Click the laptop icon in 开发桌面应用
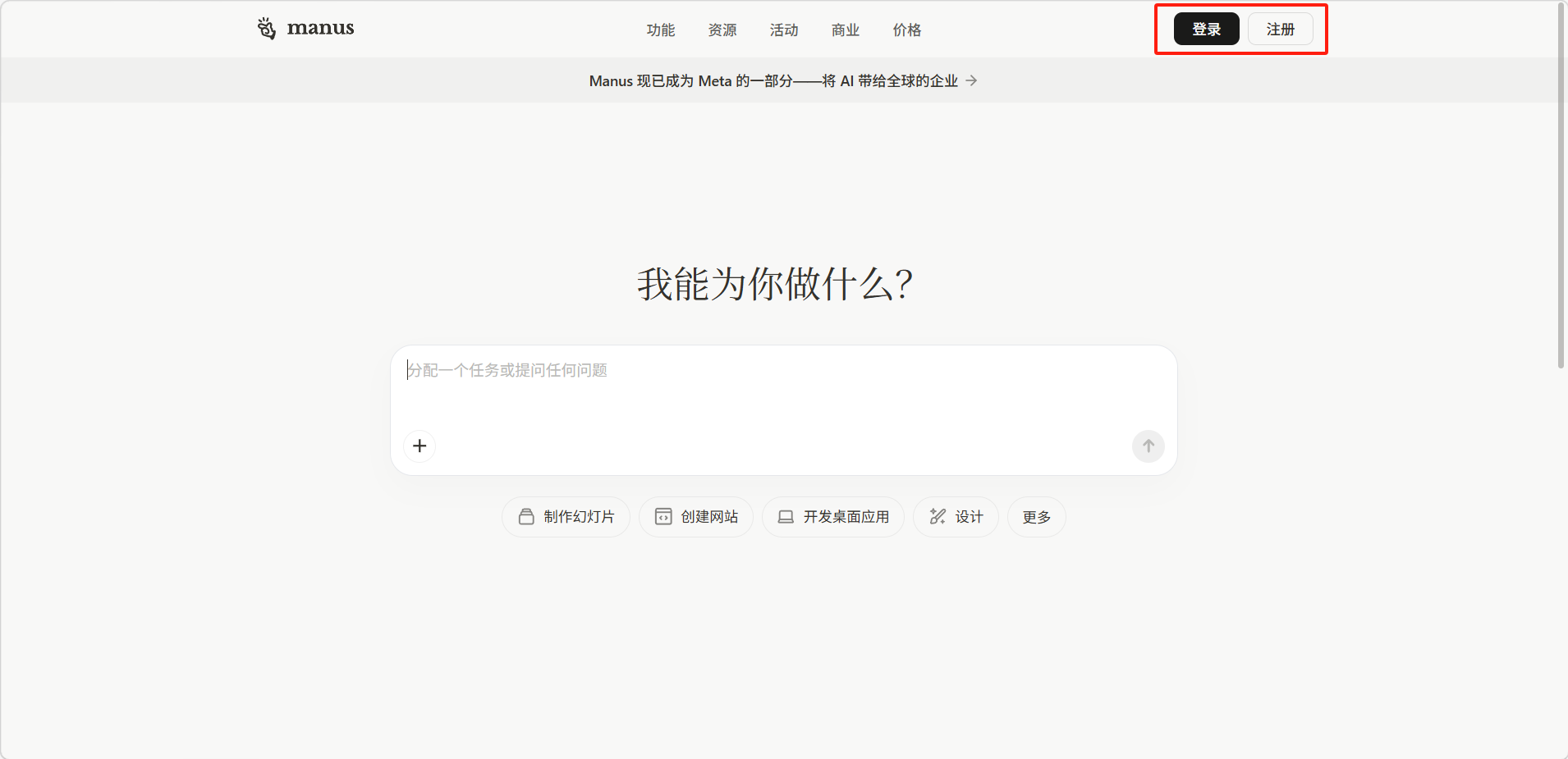The width and height of the screenshot is (1568, 759). (786, 517)
